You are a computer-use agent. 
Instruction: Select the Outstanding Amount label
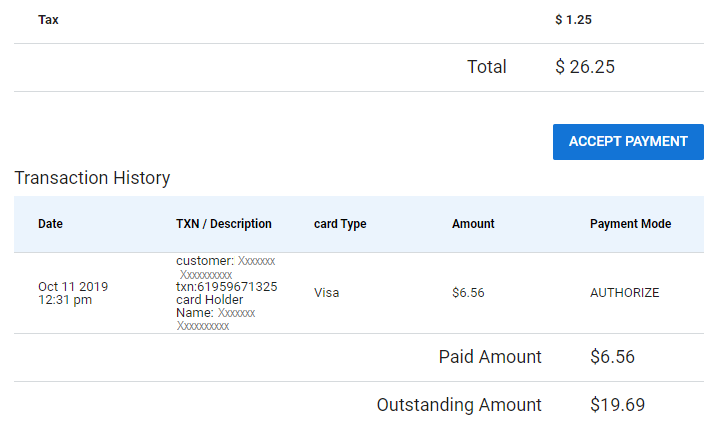point(459,405)
